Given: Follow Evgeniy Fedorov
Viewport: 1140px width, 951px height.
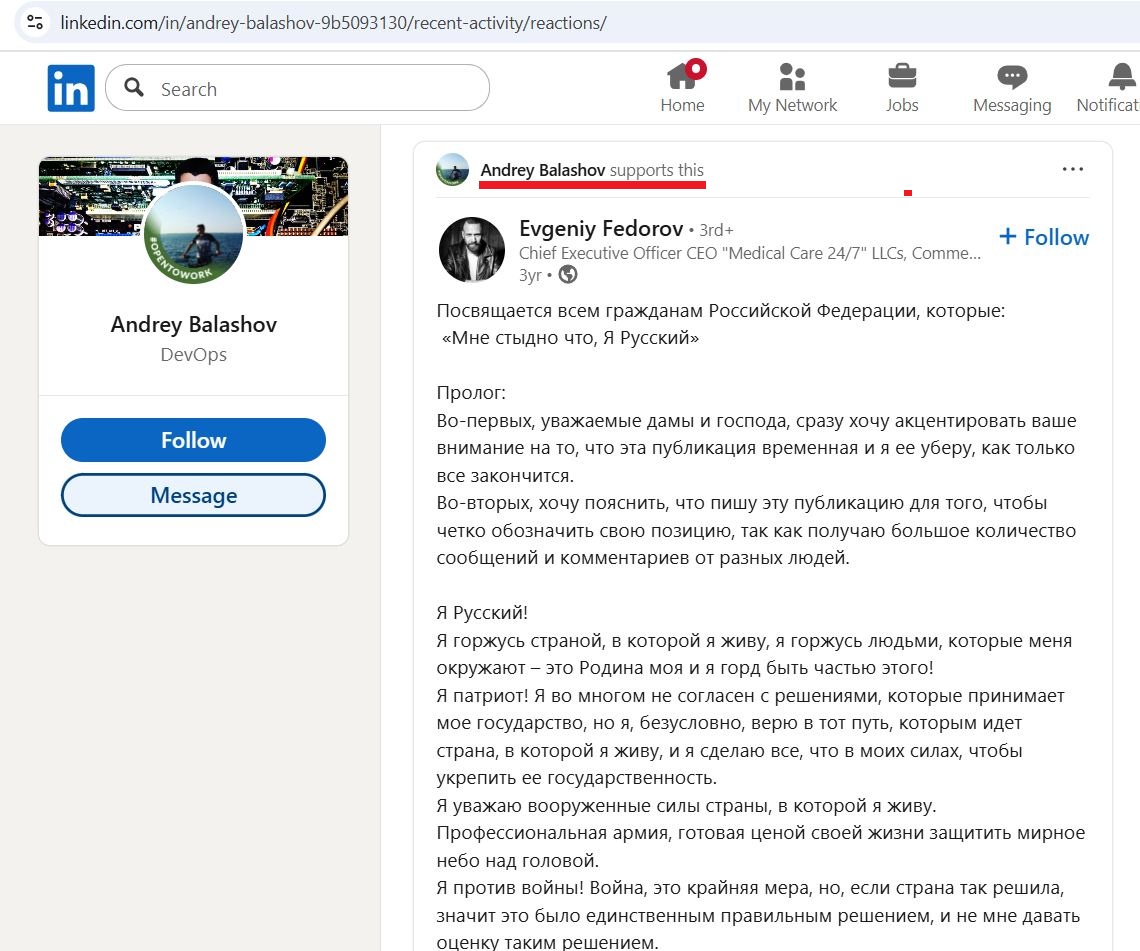Looking at the screenshot, I should (x=1044, y=237).
